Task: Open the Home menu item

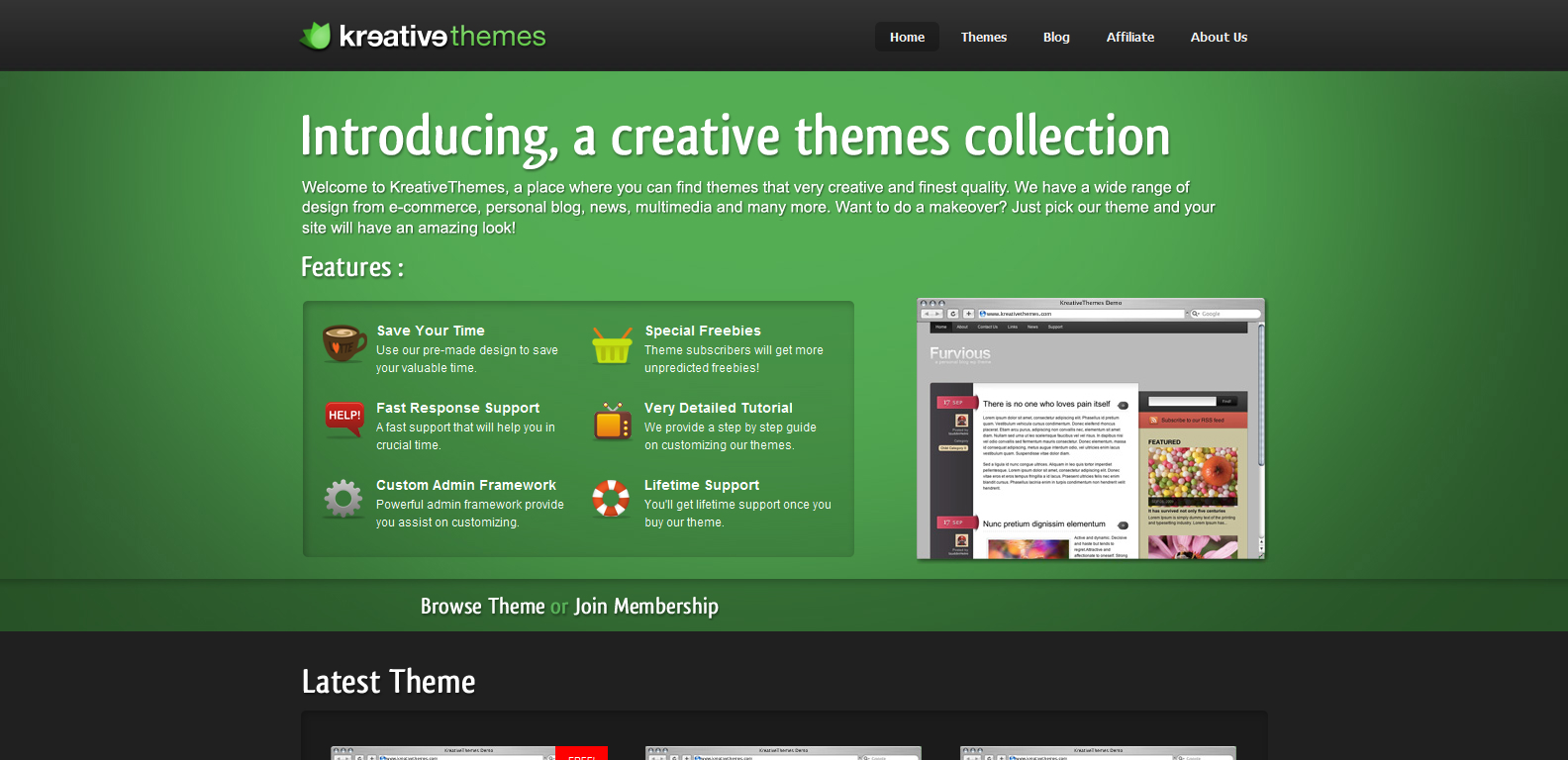Action: [x=907, y=37]
